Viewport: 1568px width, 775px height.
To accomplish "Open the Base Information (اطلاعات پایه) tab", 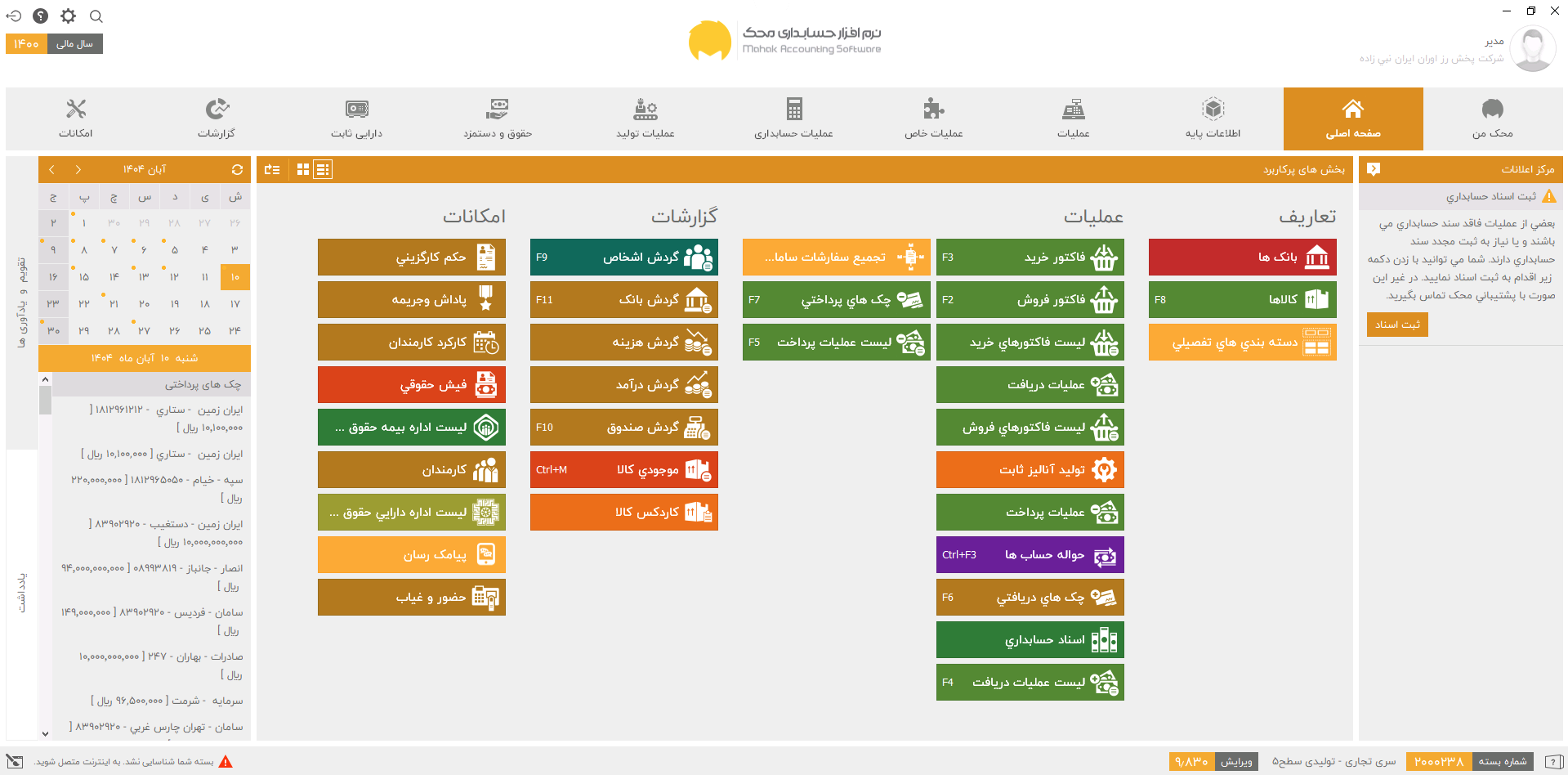I will click(x=1213, y=119).
